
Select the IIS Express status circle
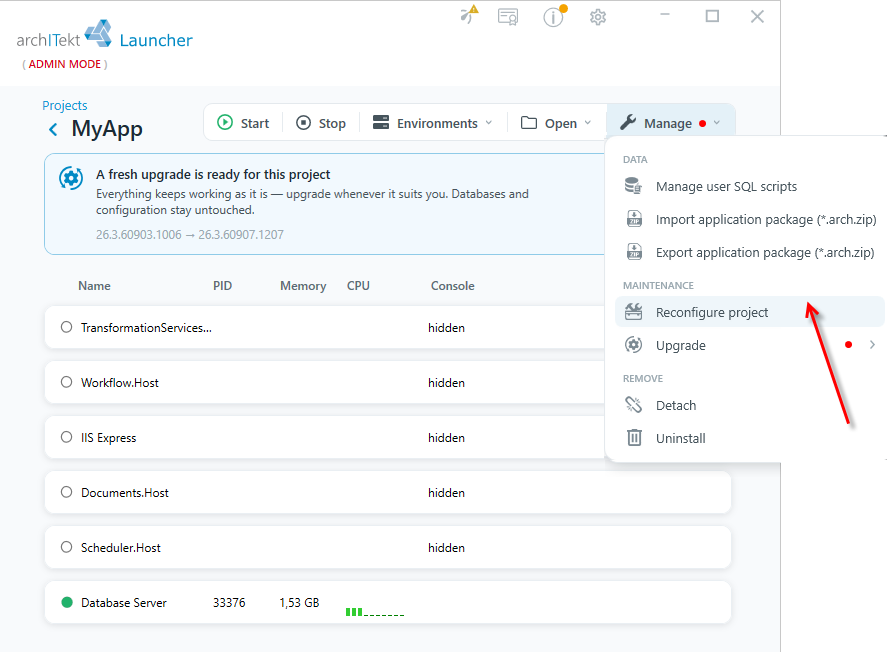(x=67, y=437)
